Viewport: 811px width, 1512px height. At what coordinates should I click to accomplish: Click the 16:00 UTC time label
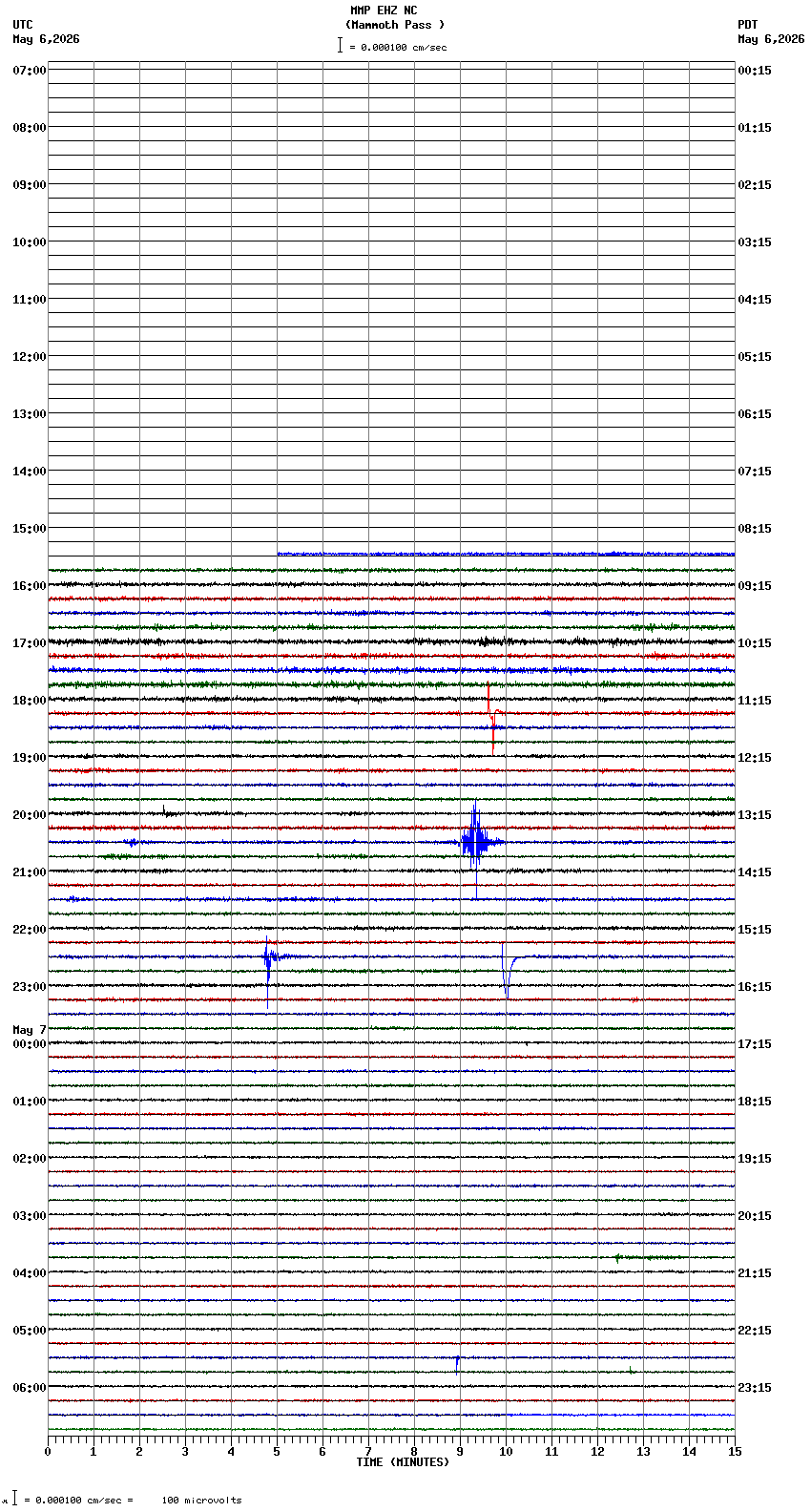point(30,586)
